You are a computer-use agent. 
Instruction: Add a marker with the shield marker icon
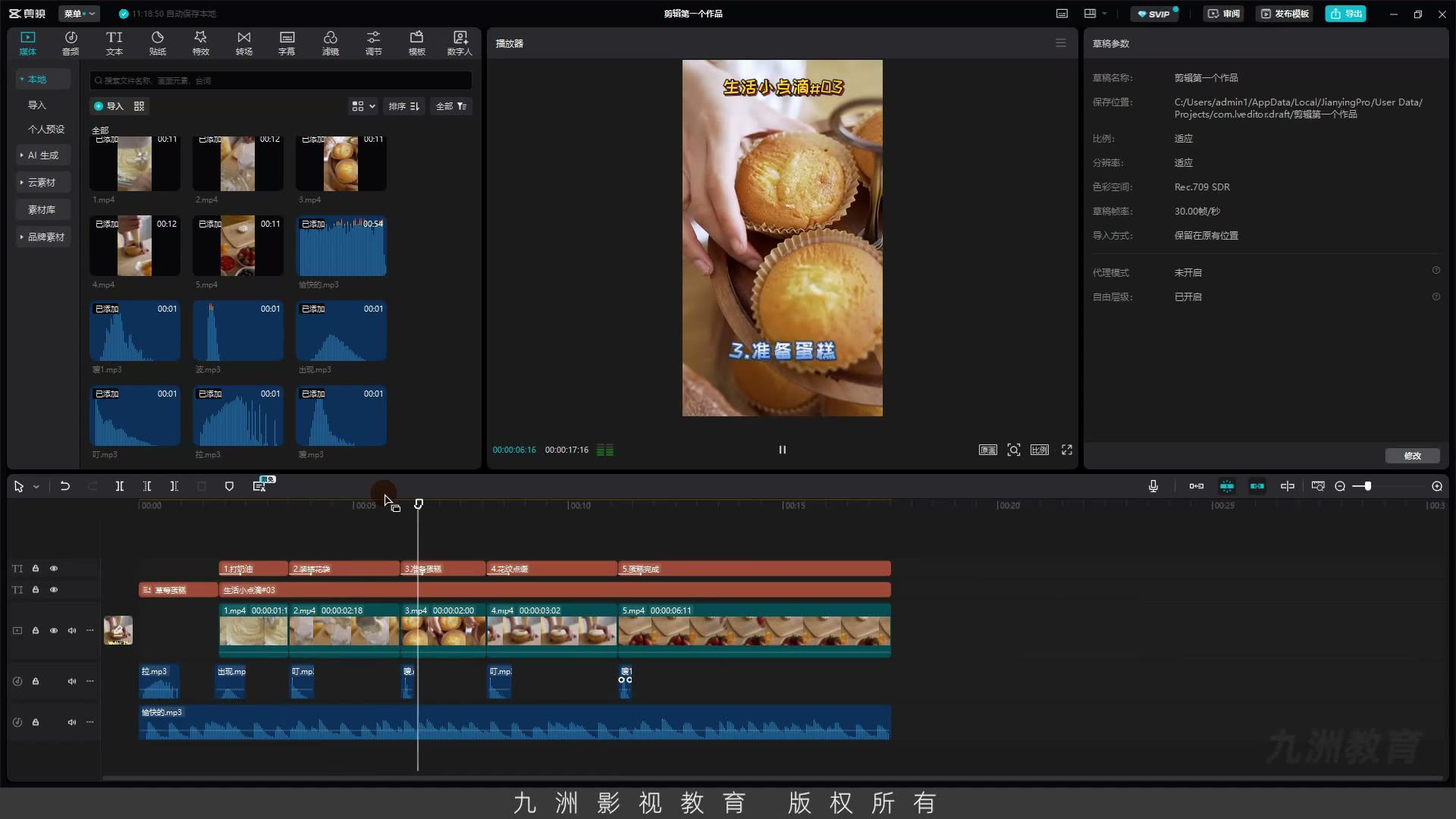(229, 486)
